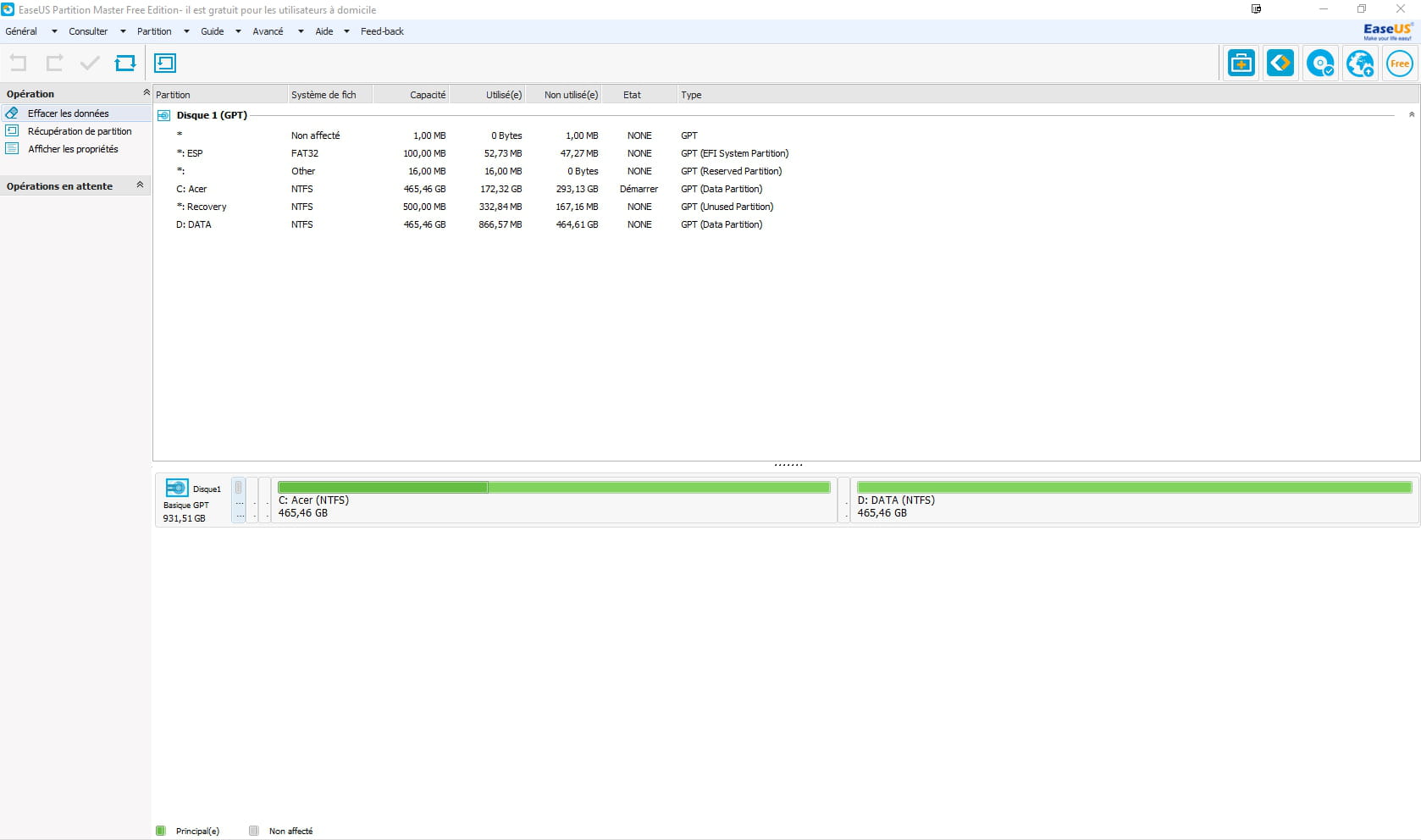Sort by Capacité column header

pos(411,95)
